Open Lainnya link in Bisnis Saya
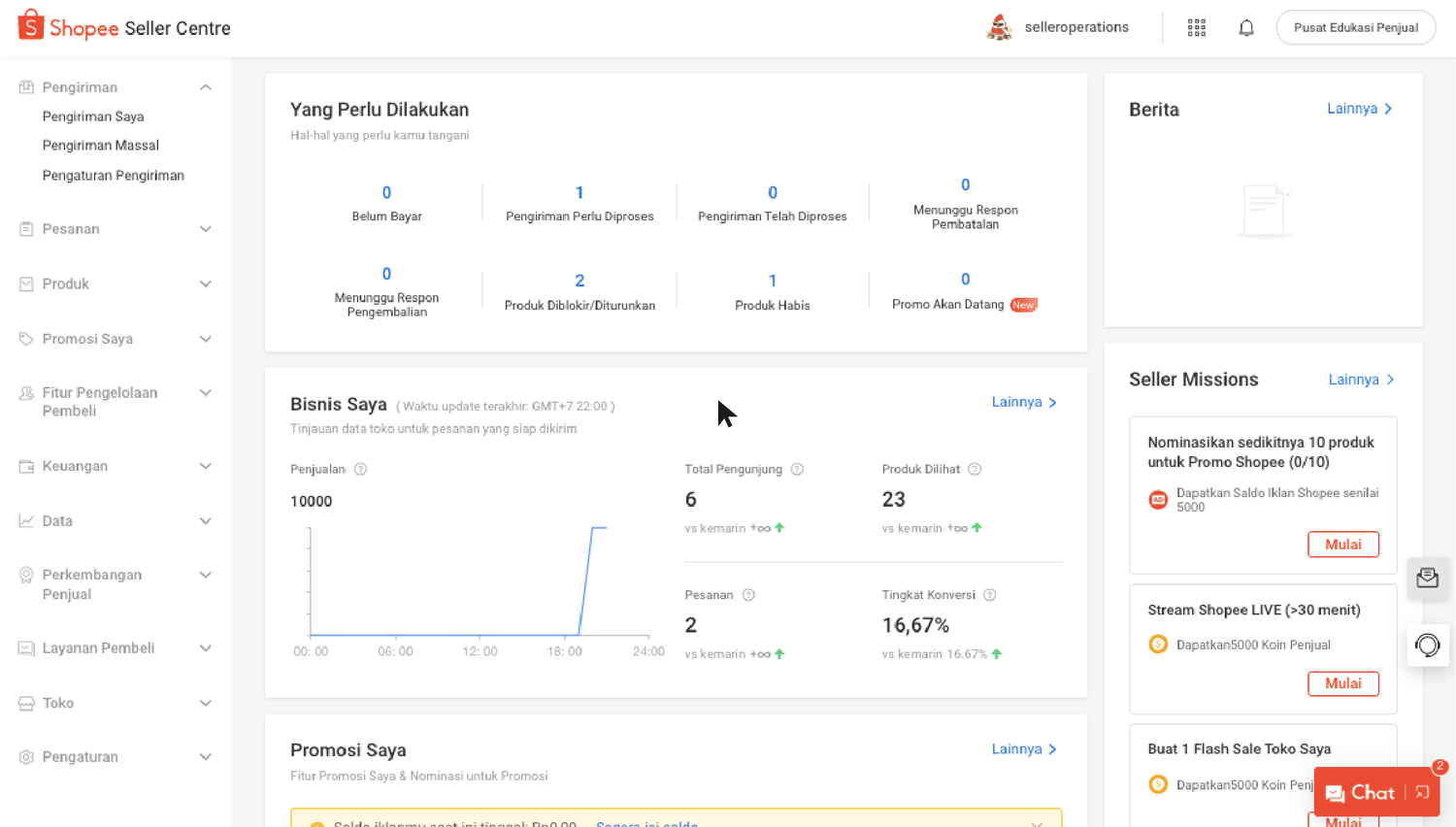This screenshot has height=827, width=1456. [1023, 402]
